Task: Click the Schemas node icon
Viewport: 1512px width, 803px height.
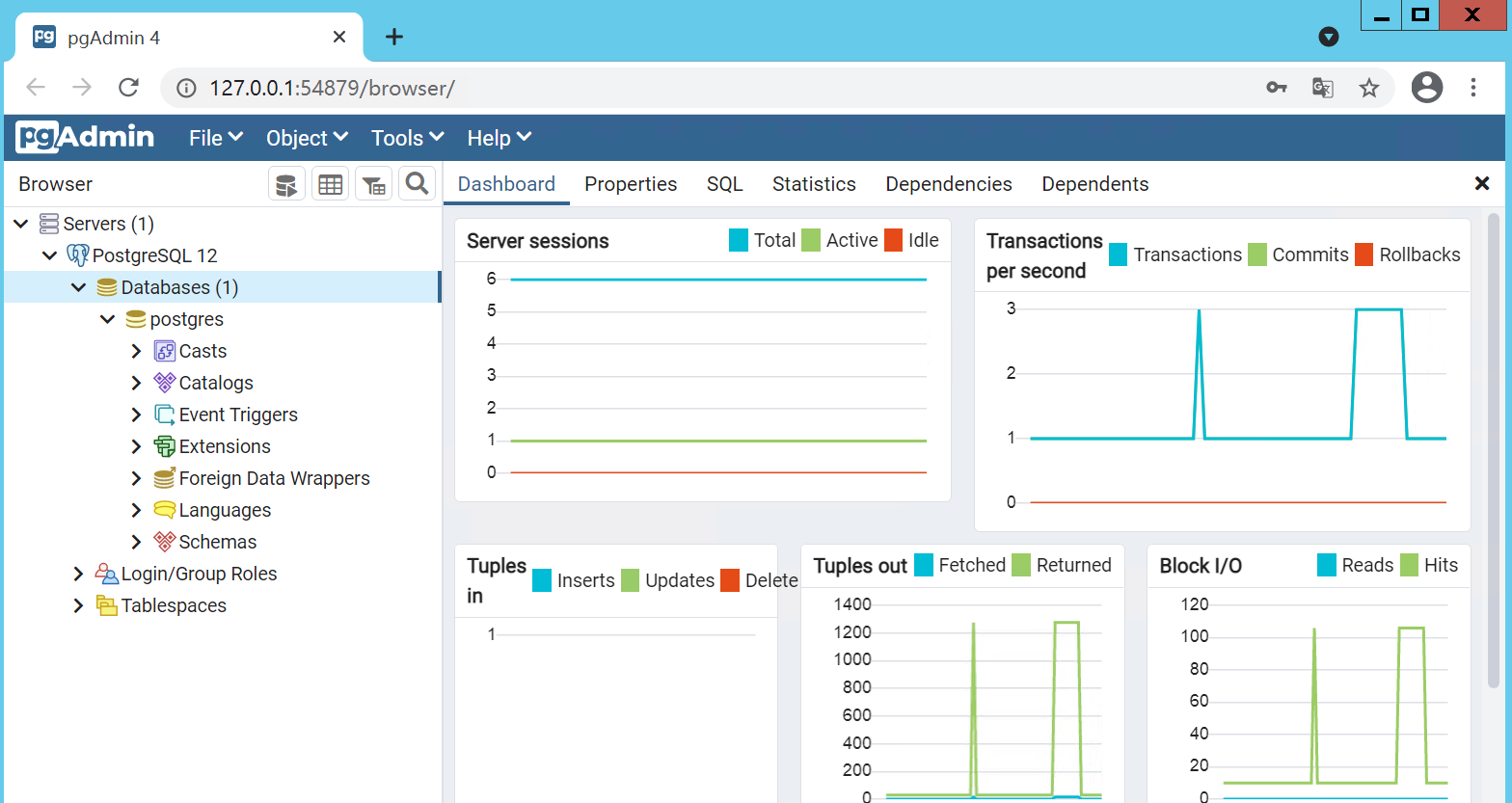Action: (x=165, y=542)
